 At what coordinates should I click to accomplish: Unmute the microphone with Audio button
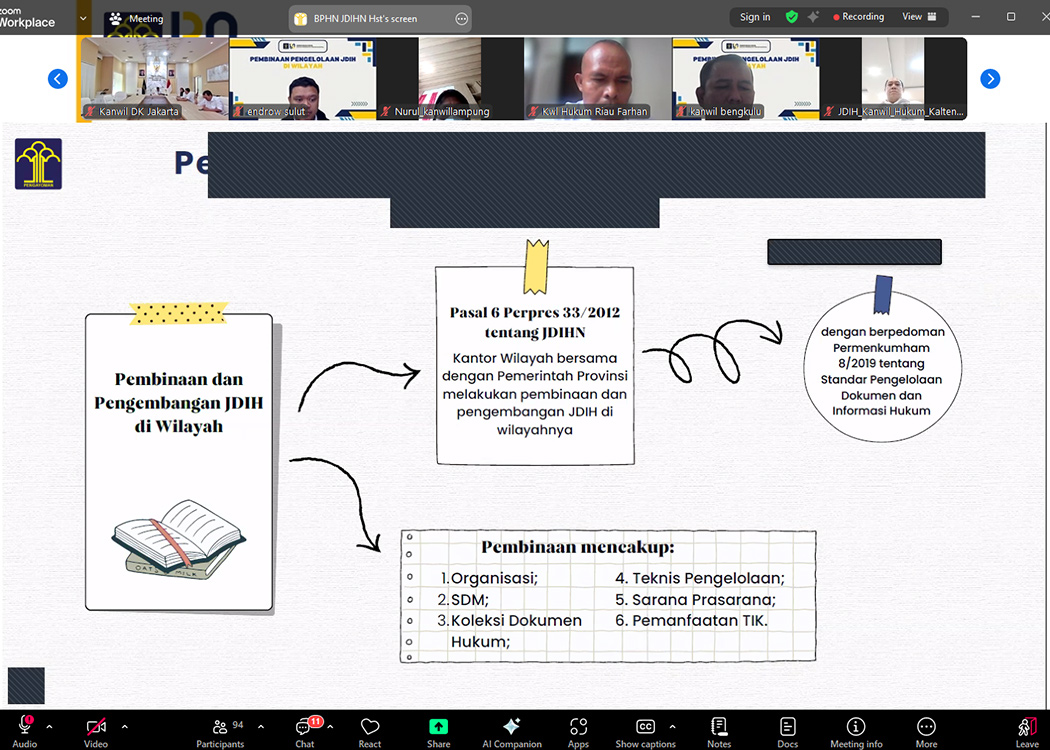point(24,728)
